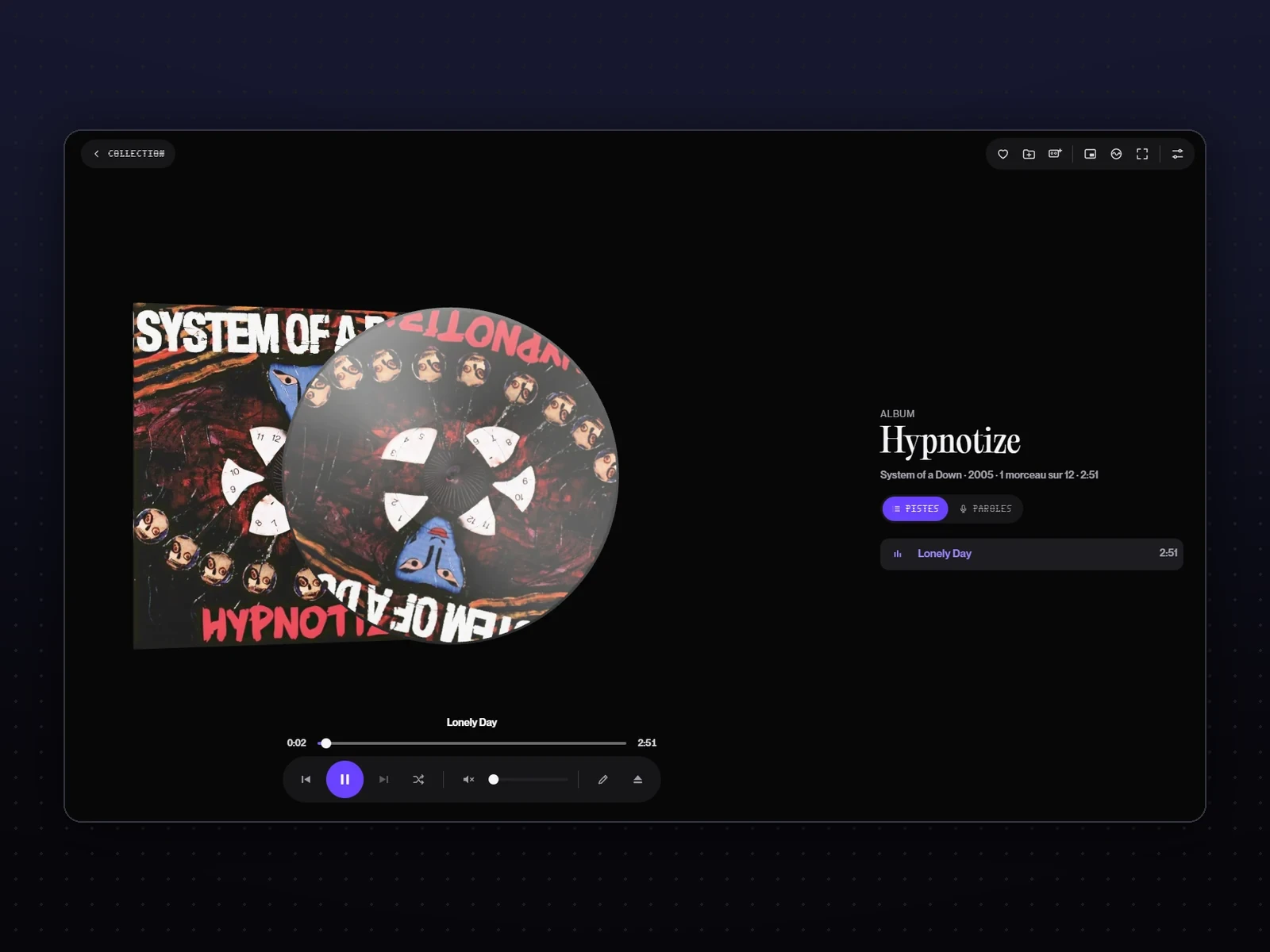Click the 0:02 elapsed time
The height and width of the screenshot is (952, 1270).
click(296, 743)
